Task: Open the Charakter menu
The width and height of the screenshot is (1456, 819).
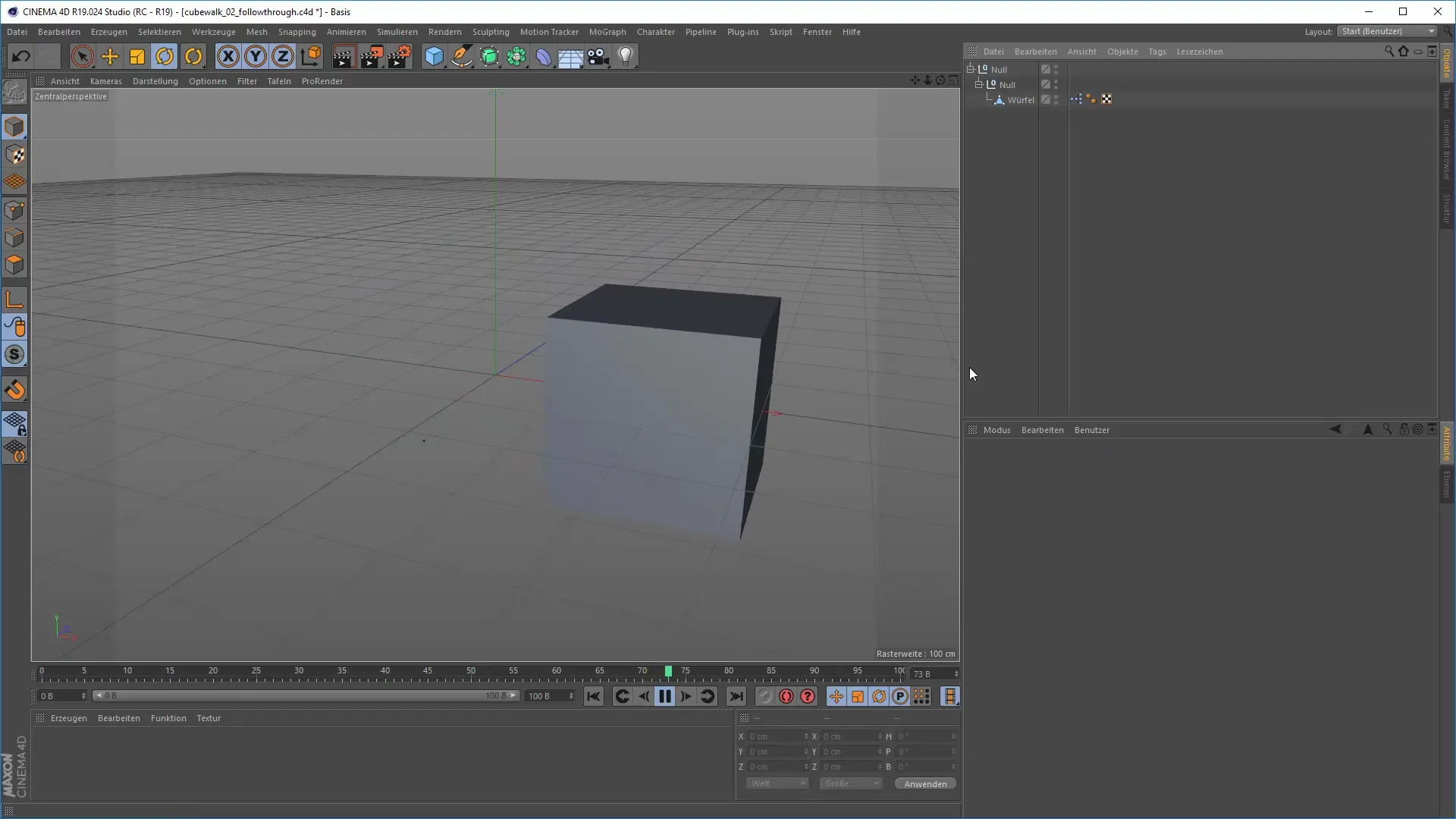Action: pyautogui.click(x=656, y=32)
